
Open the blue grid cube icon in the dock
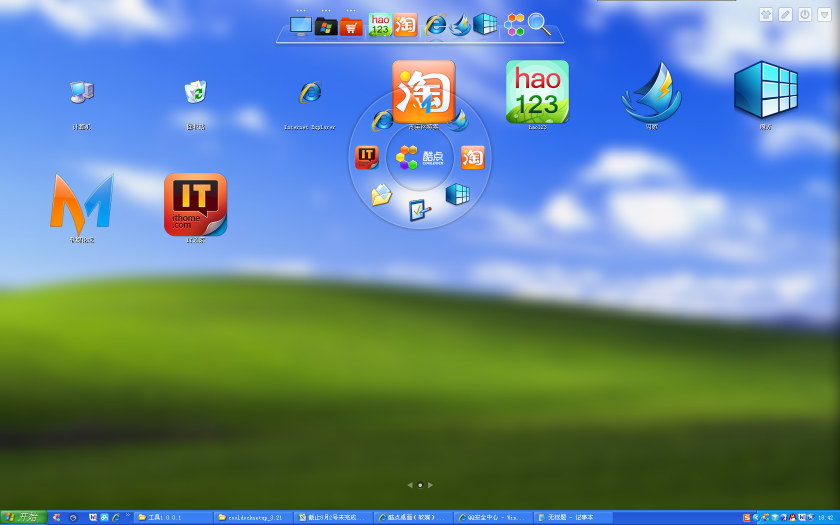pos(485,24)
